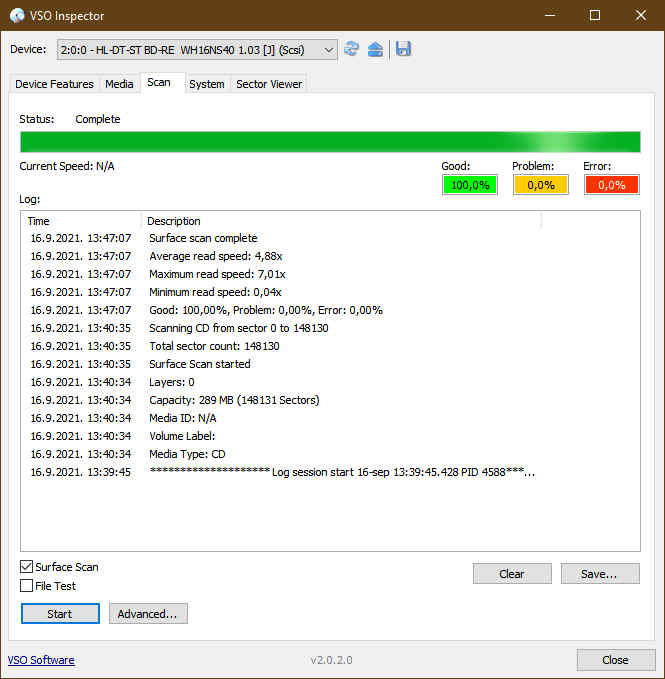Click the VSO Inspector title bar app icon
Image resolution: width=665 pixels, height=679 pixels.
17,16
